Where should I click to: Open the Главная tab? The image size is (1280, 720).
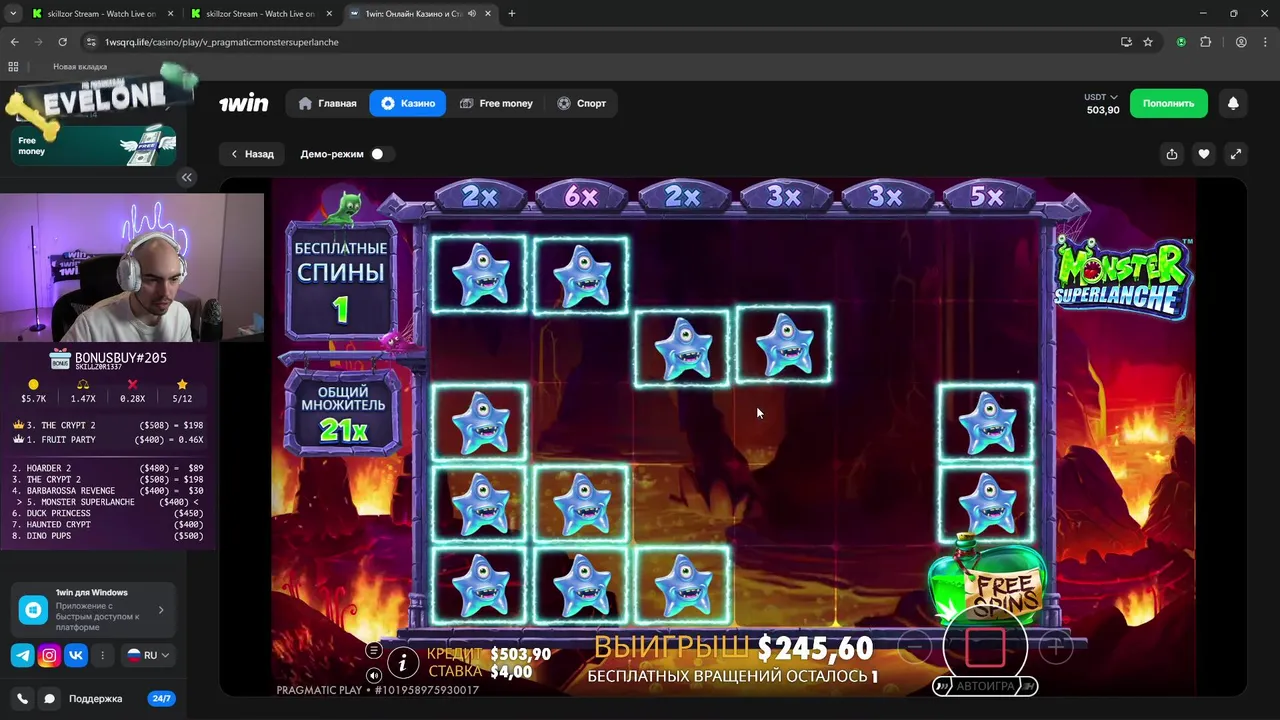coord(327,103)
